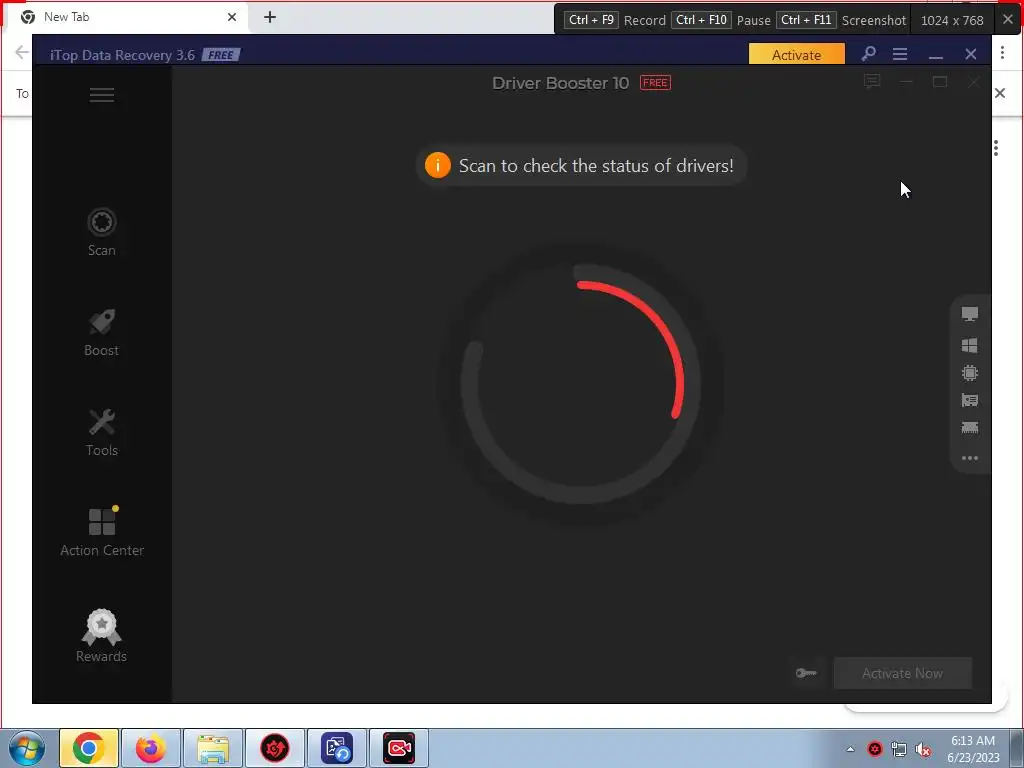Switch to iTop Data Recovery taskbar icon
The height and width of the screenshot is (768, 1024).
tap(337, 748)
